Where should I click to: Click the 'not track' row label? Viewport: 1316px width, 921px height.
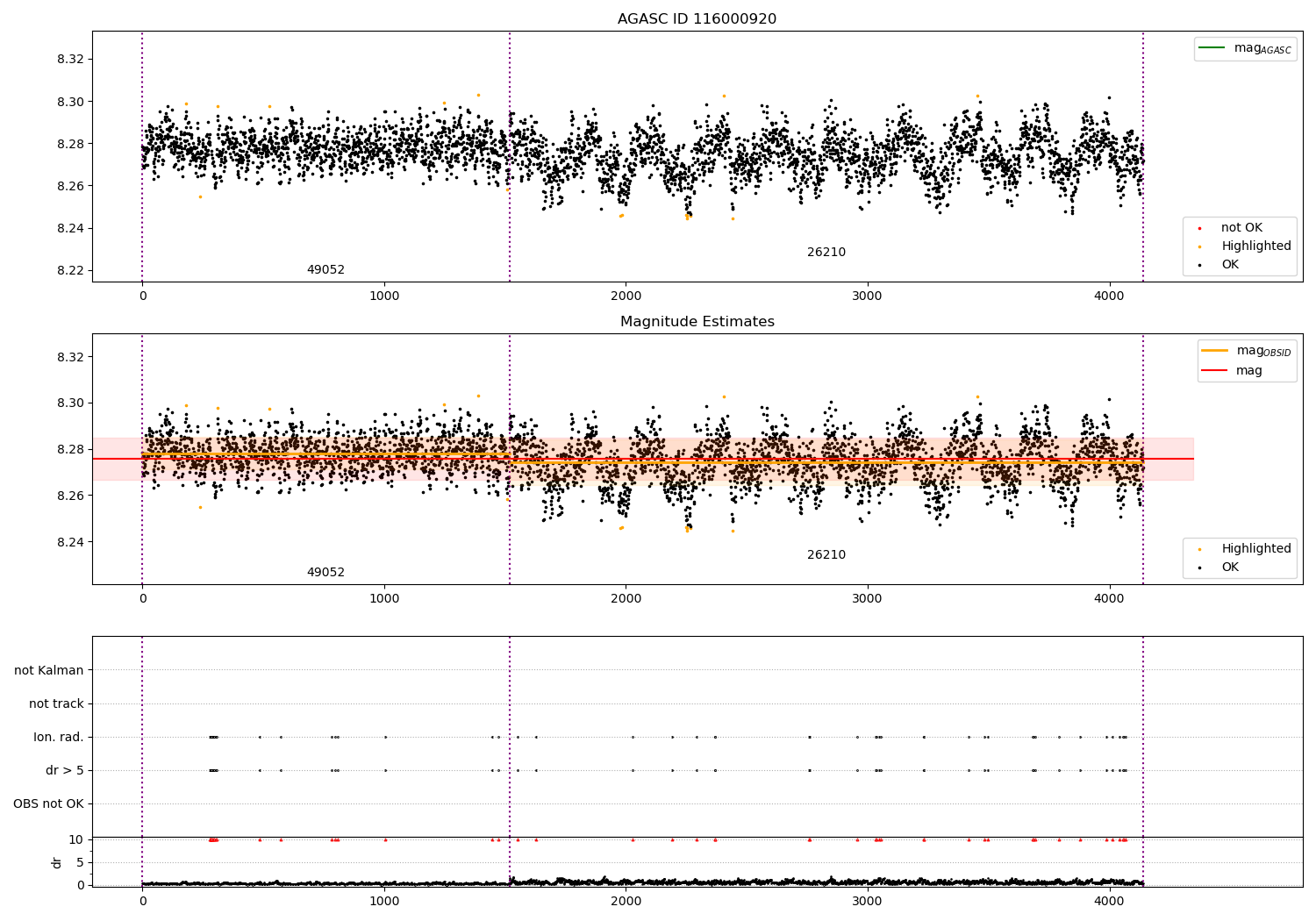56,704
